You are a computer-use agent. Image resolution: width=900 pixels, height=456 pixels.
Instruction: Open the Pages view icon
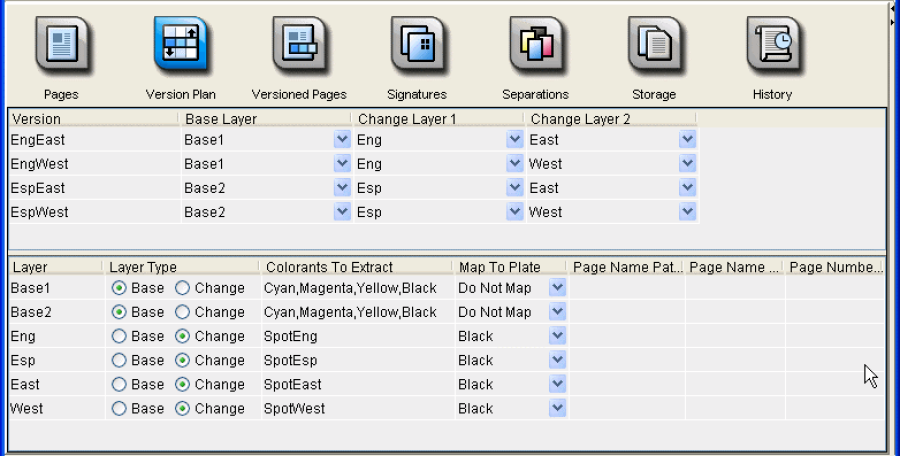(61, 46)
